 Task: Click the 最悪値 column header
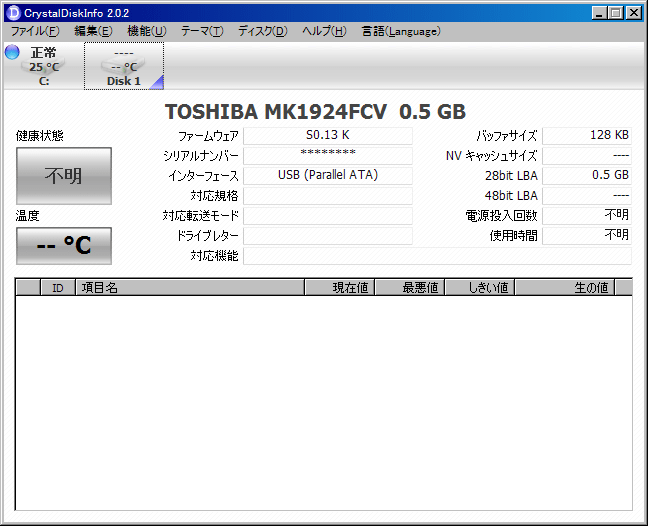pyautogui.click(x=410, y=288)
